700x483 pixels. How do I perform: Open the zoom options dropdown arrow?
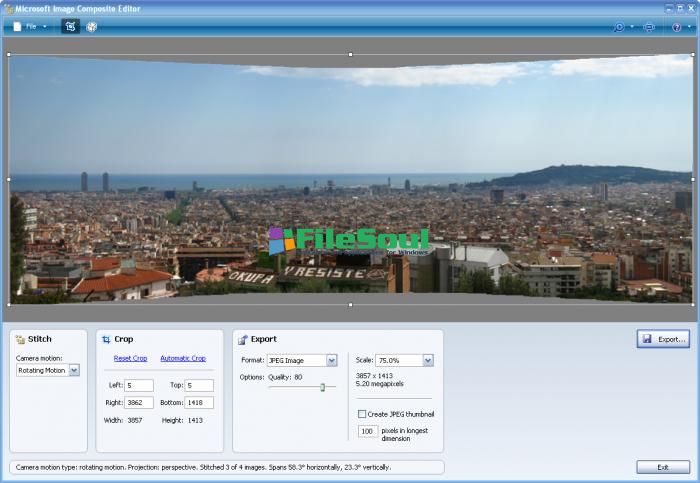[x=632, y=27]
